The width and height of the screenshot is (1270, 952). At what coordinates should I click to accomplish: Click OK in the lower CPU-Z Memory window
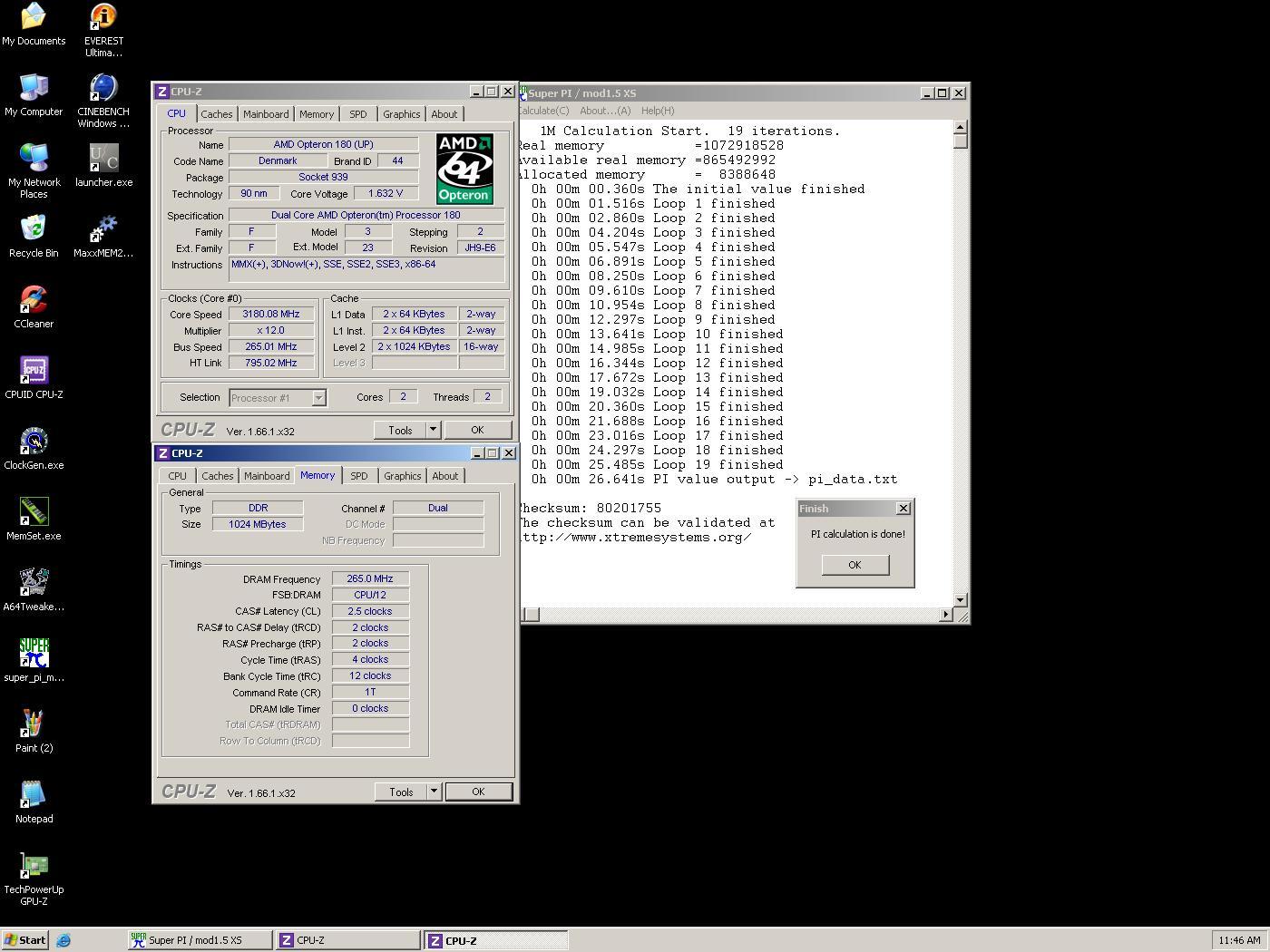[478, 792]
